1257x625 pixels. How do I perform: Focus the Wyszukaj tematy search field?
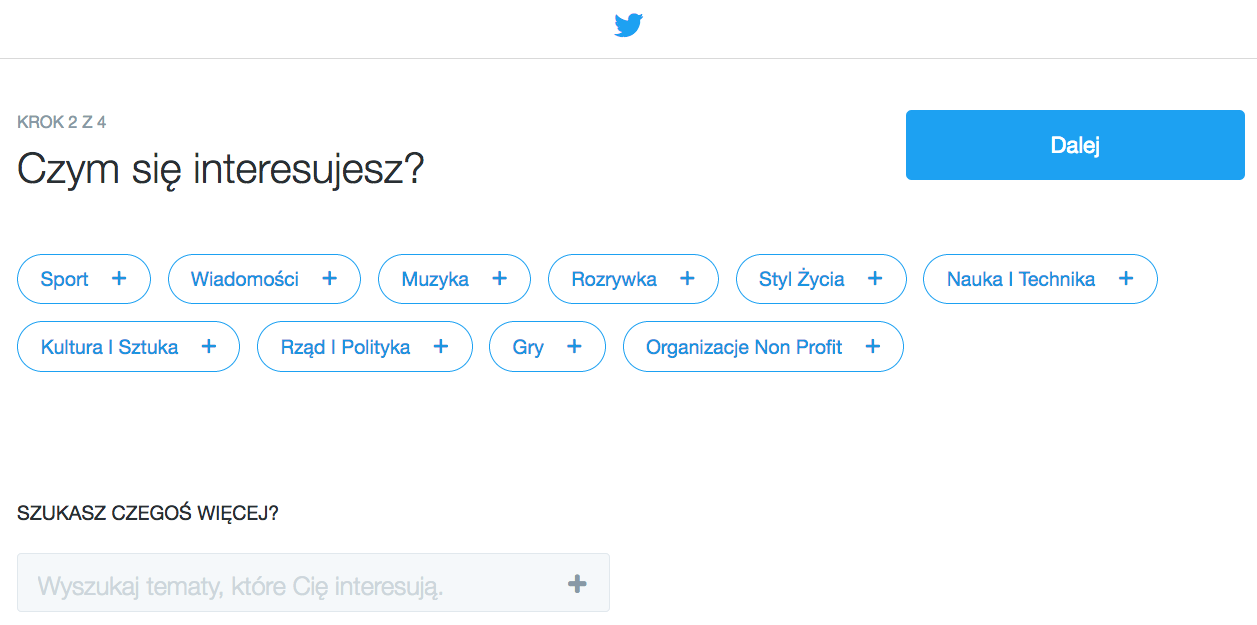pos(313,583)
